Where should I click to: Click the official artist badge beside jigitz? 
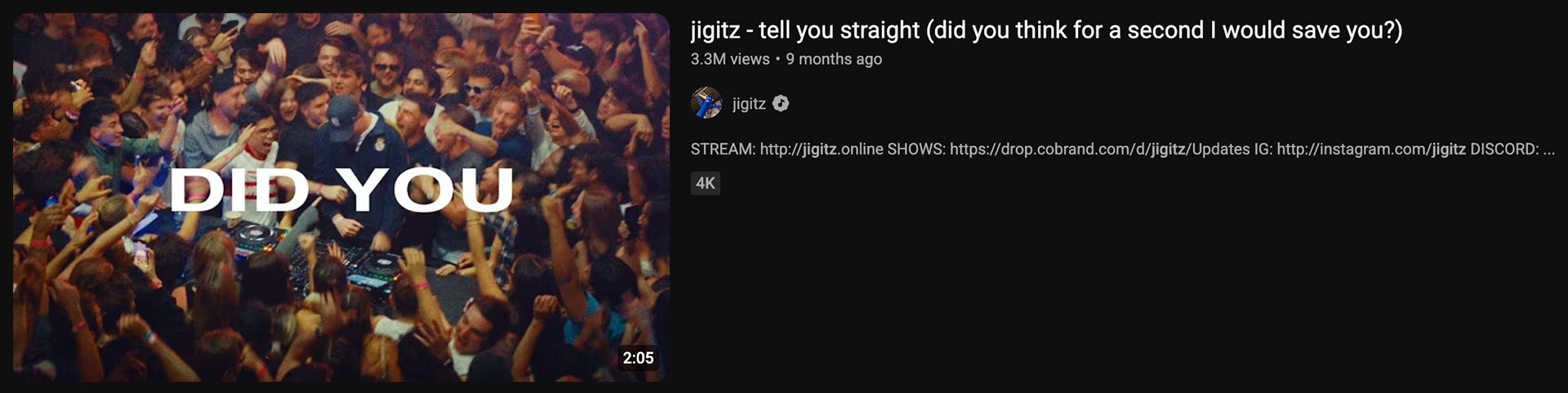(781, 104)
